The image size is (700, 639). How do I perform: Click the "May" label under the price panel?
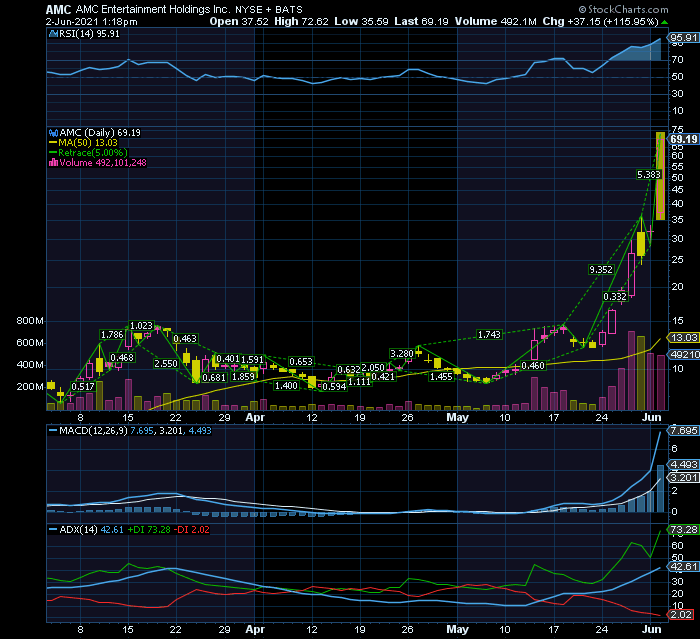[457, 418]
